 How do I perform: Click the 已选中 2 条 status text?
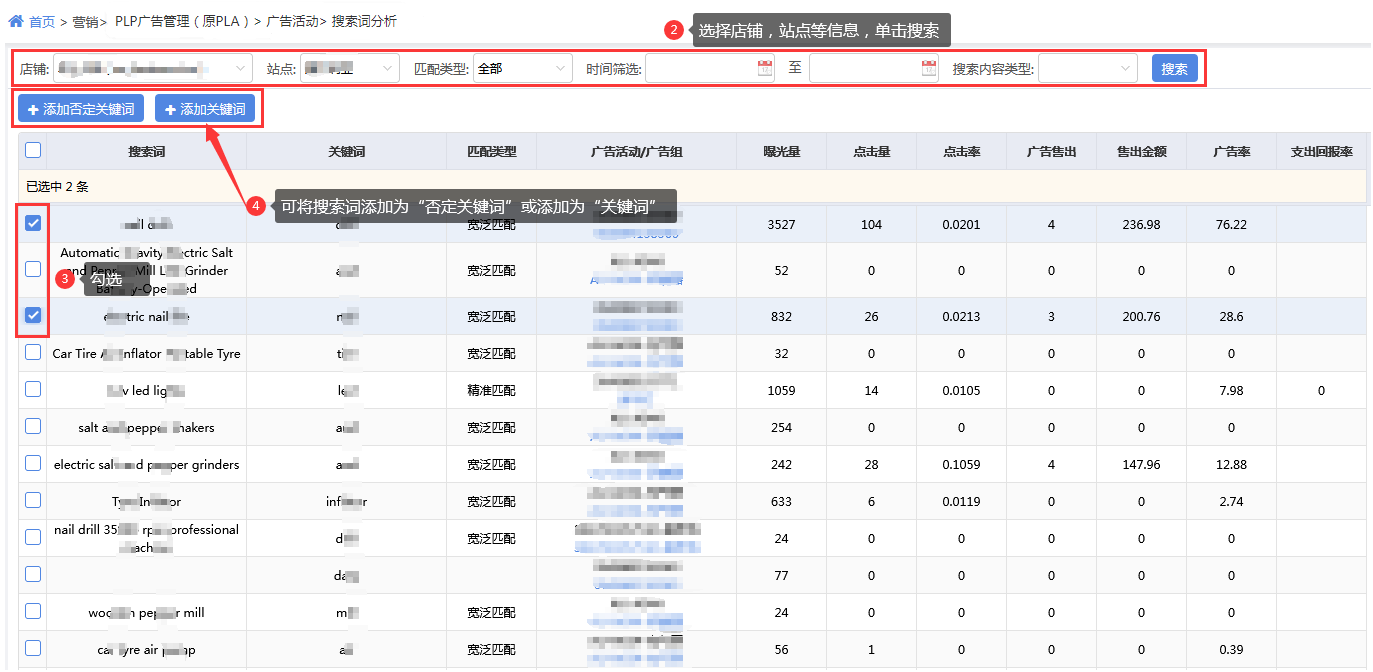pyautogui.click(x=57, y=187)
